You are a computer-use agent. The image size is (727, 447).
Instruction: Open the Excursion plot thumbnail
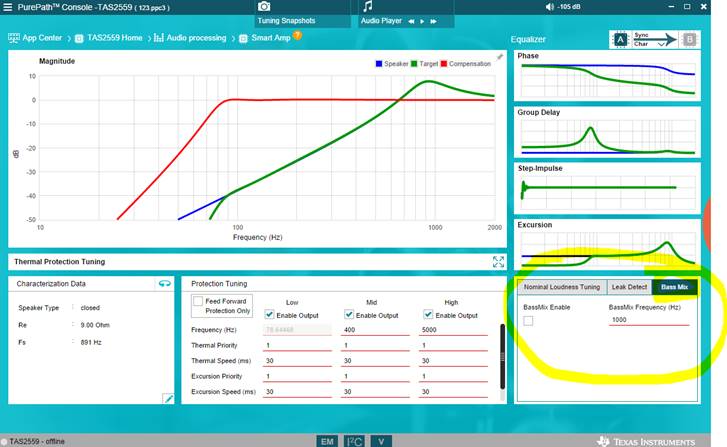[607, 245]
